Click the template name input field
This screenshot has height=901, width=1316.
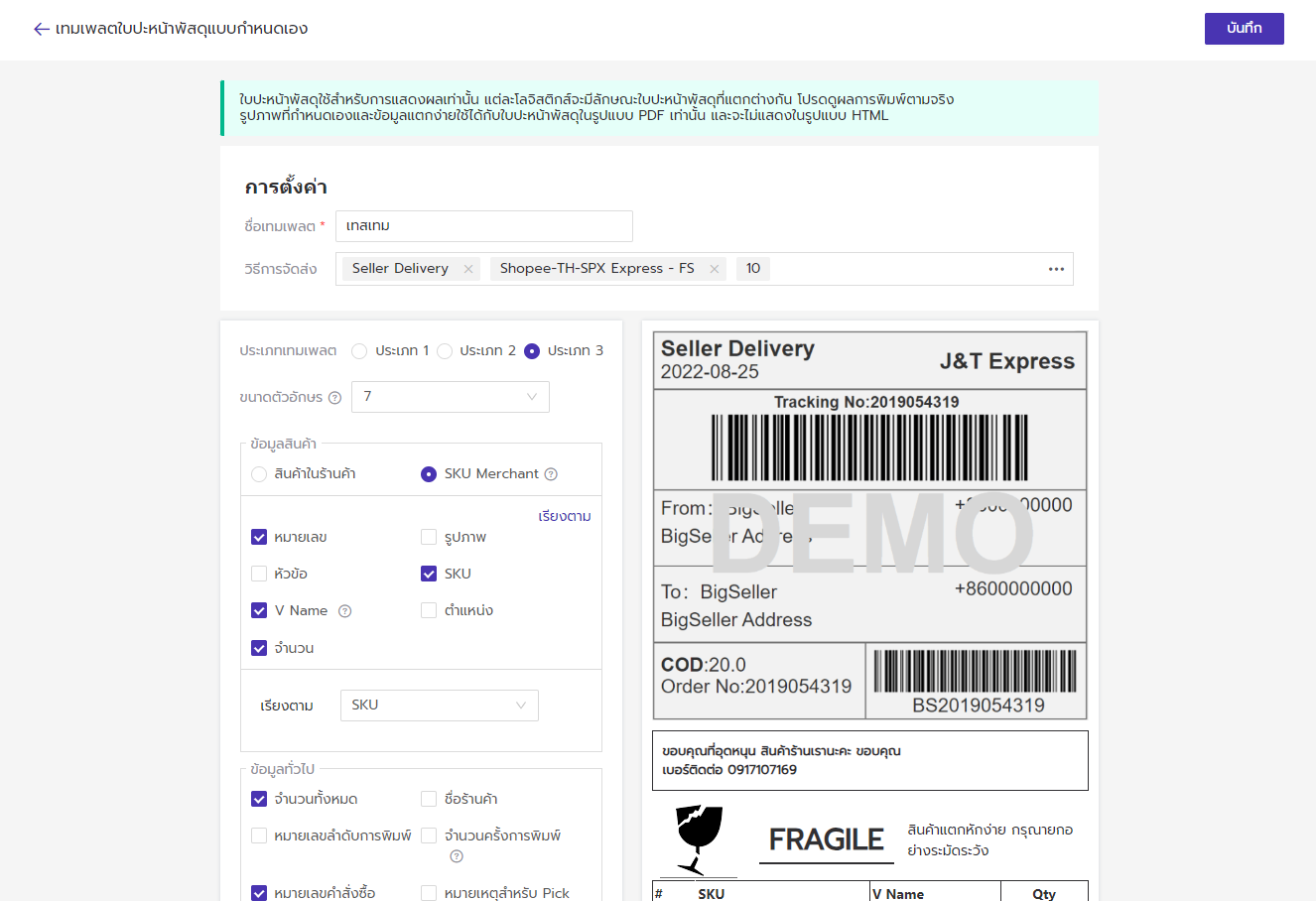click(x=483, y=226)
